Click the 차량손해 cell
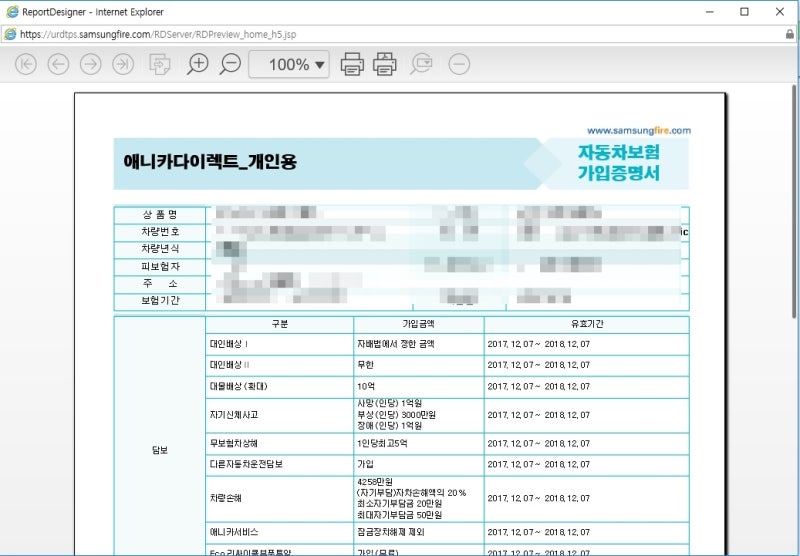Screen dimensions: 800x556 pyautogui.click(x=280, y=498)
